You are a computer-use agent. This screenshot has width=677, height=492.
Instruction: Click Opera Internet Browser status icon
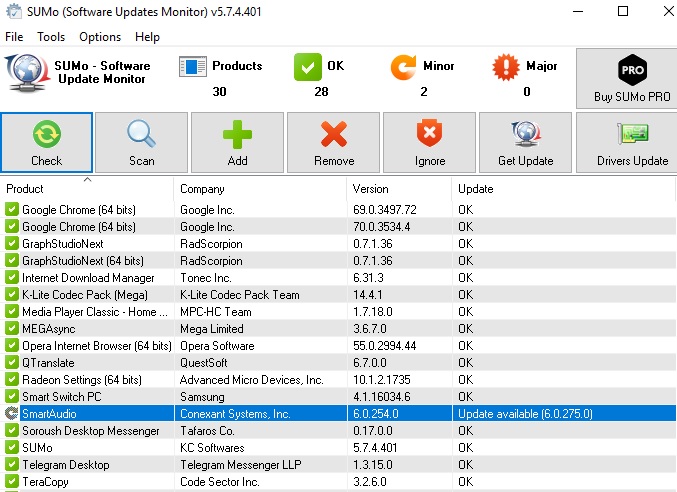12,345
